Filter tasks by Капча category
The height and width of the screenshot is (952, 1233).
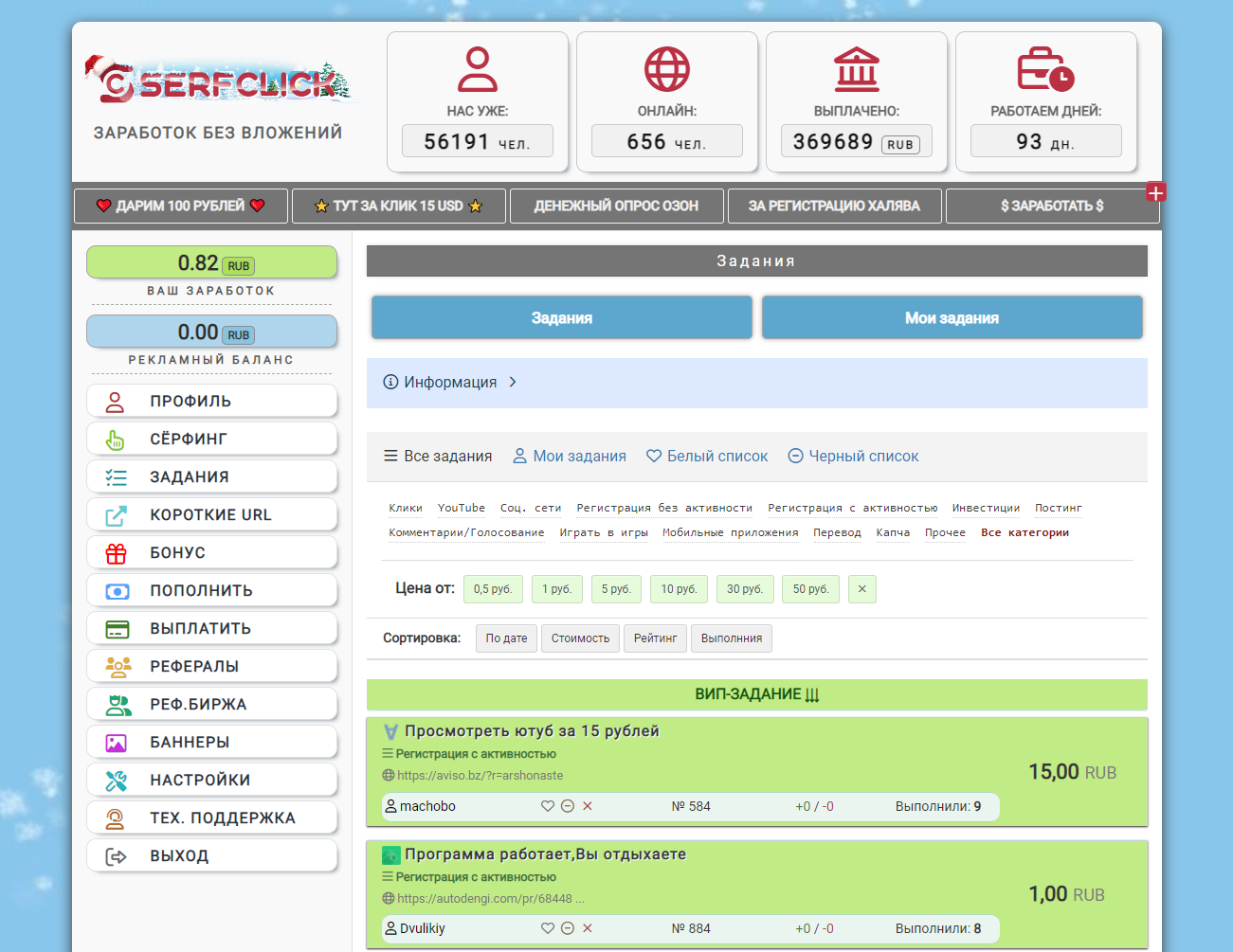click(893, 532)
